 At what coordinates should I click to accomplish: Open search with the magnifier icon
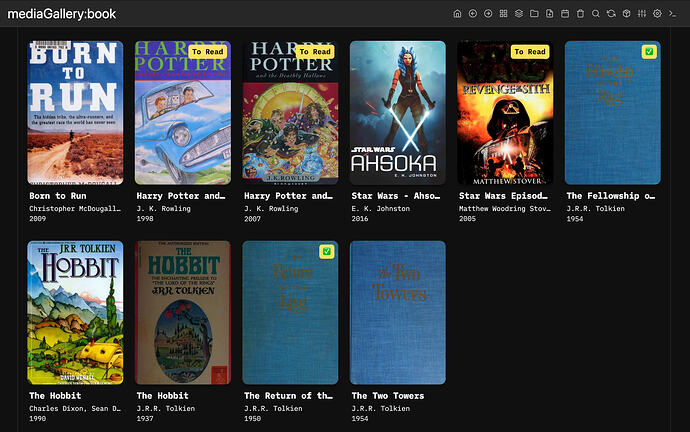click(595, 14)
